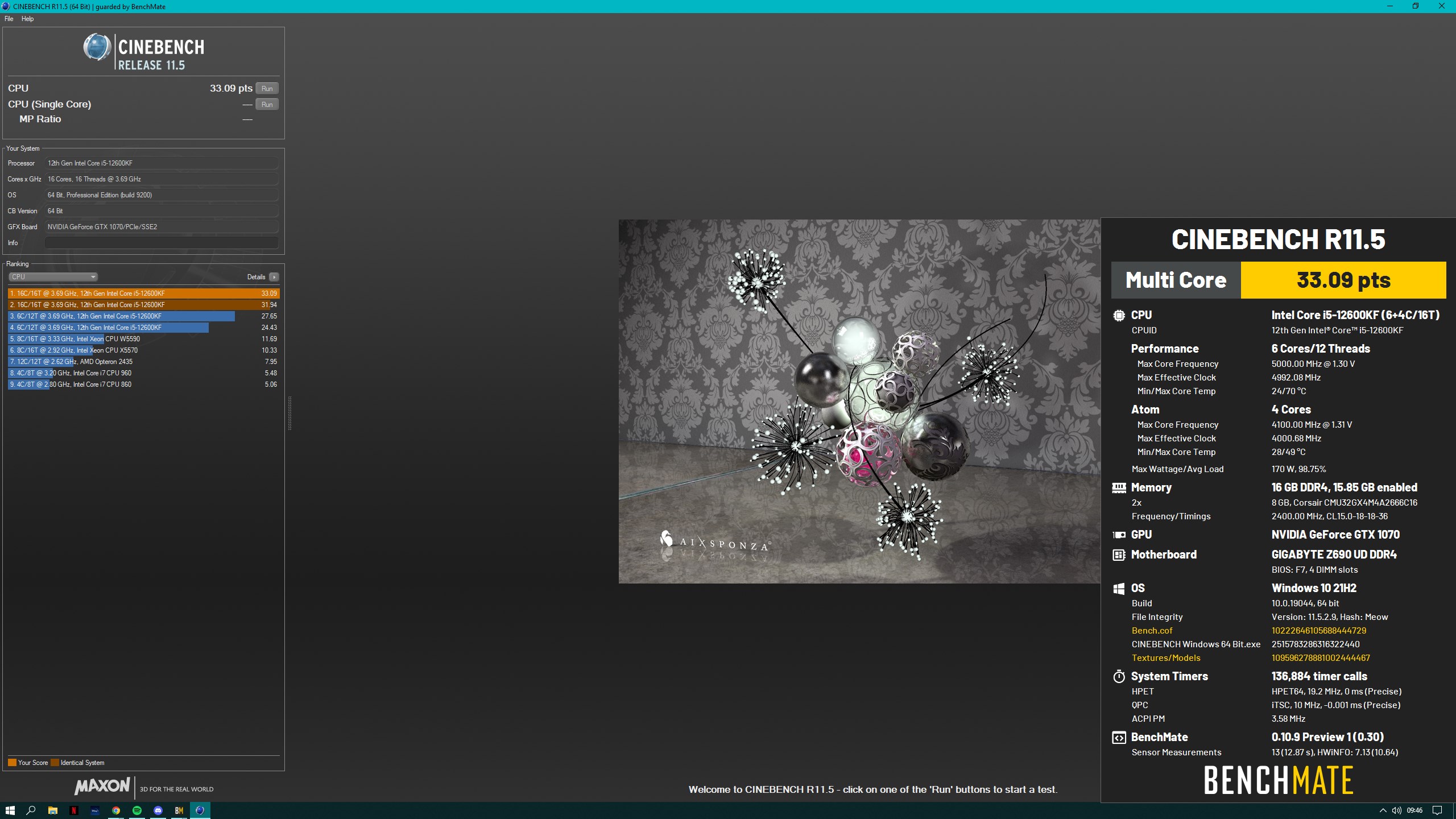The height and width of the screenshot is (819, 1456).
Task: Open BenchMate from the taskbar
Action: 179,810
